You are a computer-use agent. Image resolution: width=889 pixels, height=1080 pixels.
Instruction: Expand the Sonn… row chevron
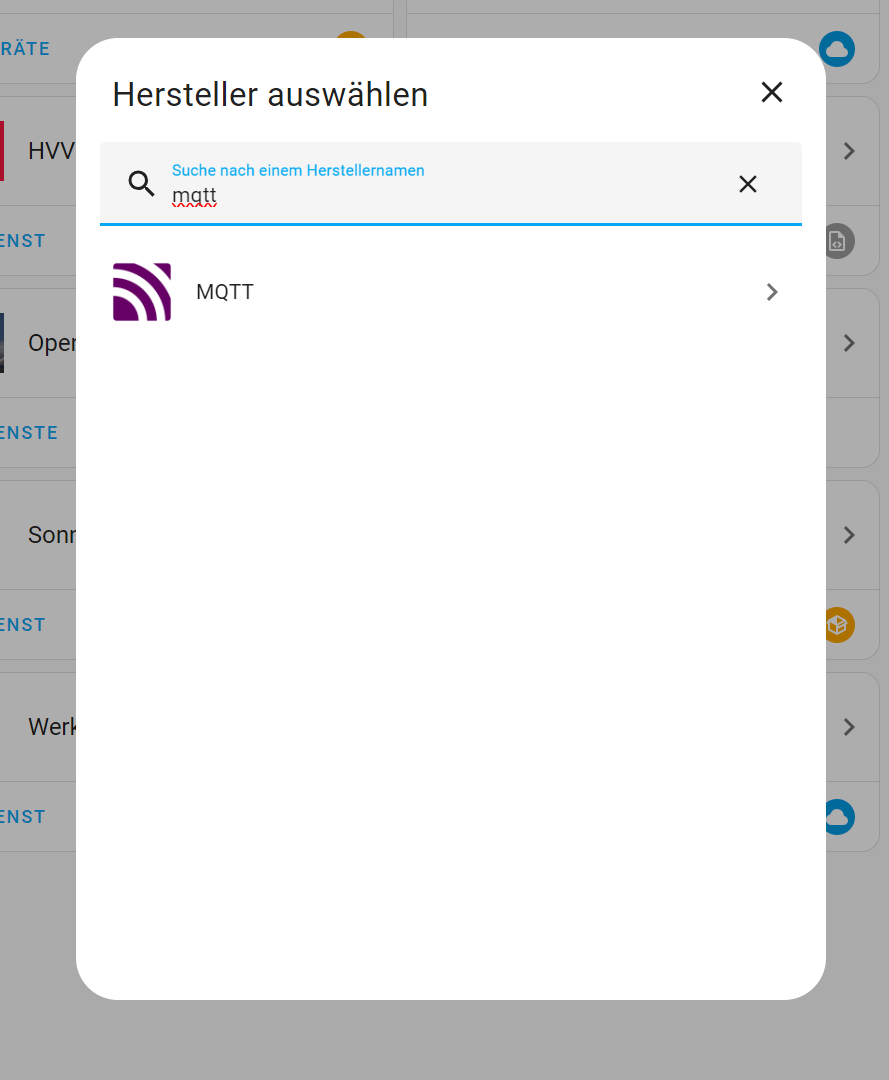(x=849, y=534)
